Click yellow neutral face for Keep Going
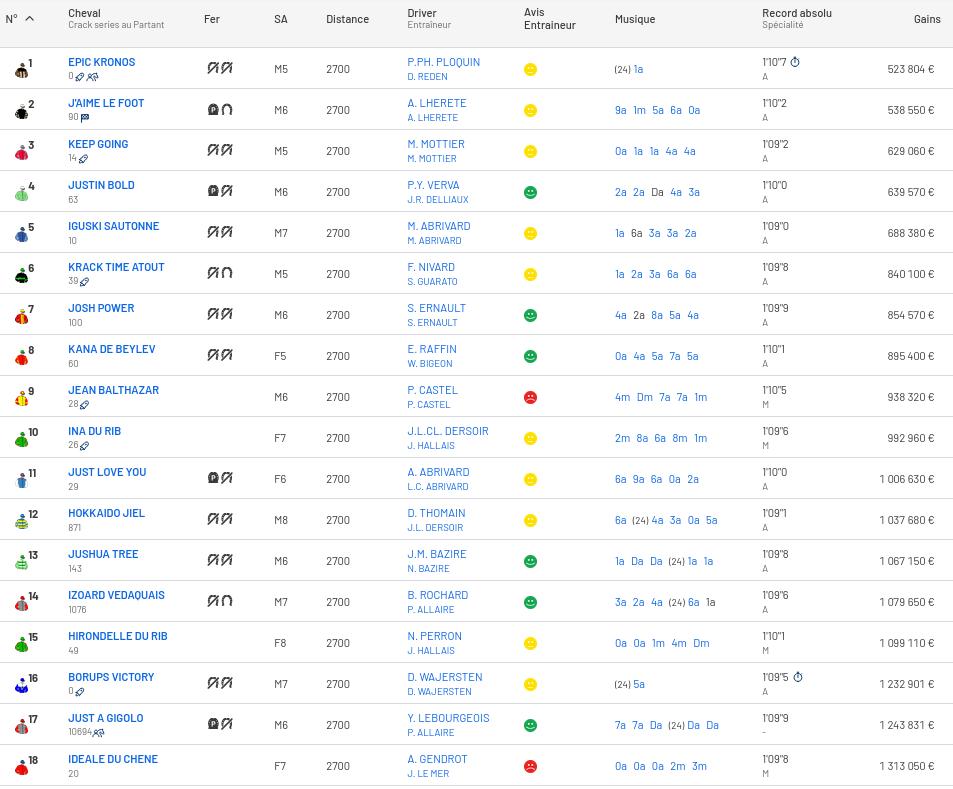953x789 pixels. [530, 151]
